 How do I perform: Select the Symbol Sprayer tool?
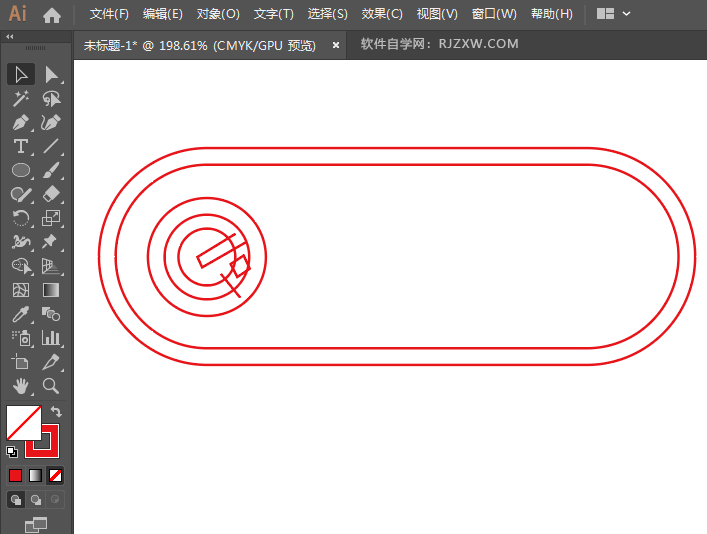21,338
